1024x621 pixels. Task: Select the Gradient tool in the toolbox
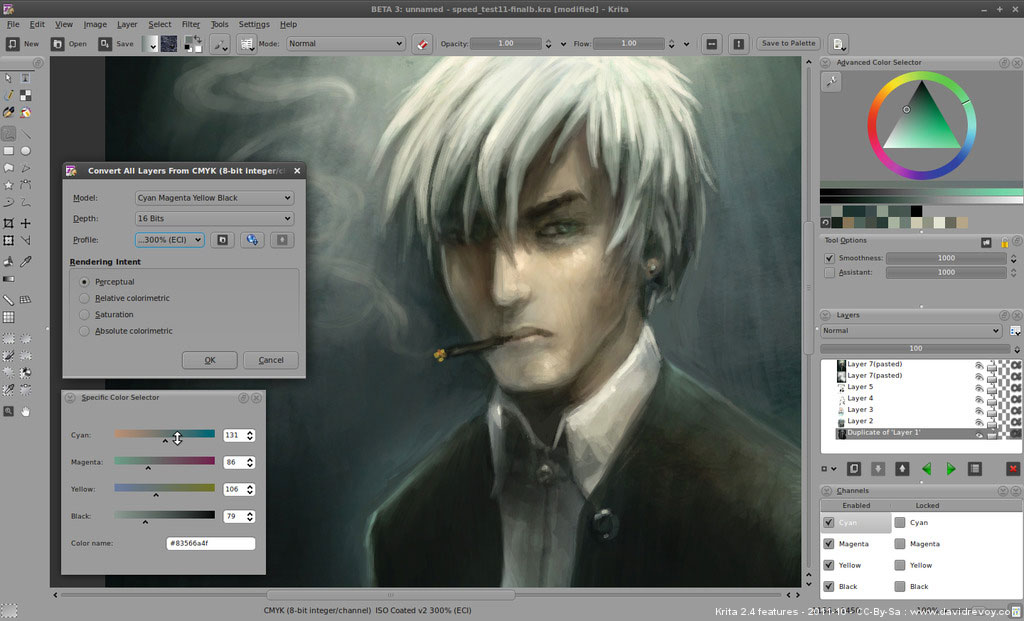pyautogui.click(x=8, y=279)
